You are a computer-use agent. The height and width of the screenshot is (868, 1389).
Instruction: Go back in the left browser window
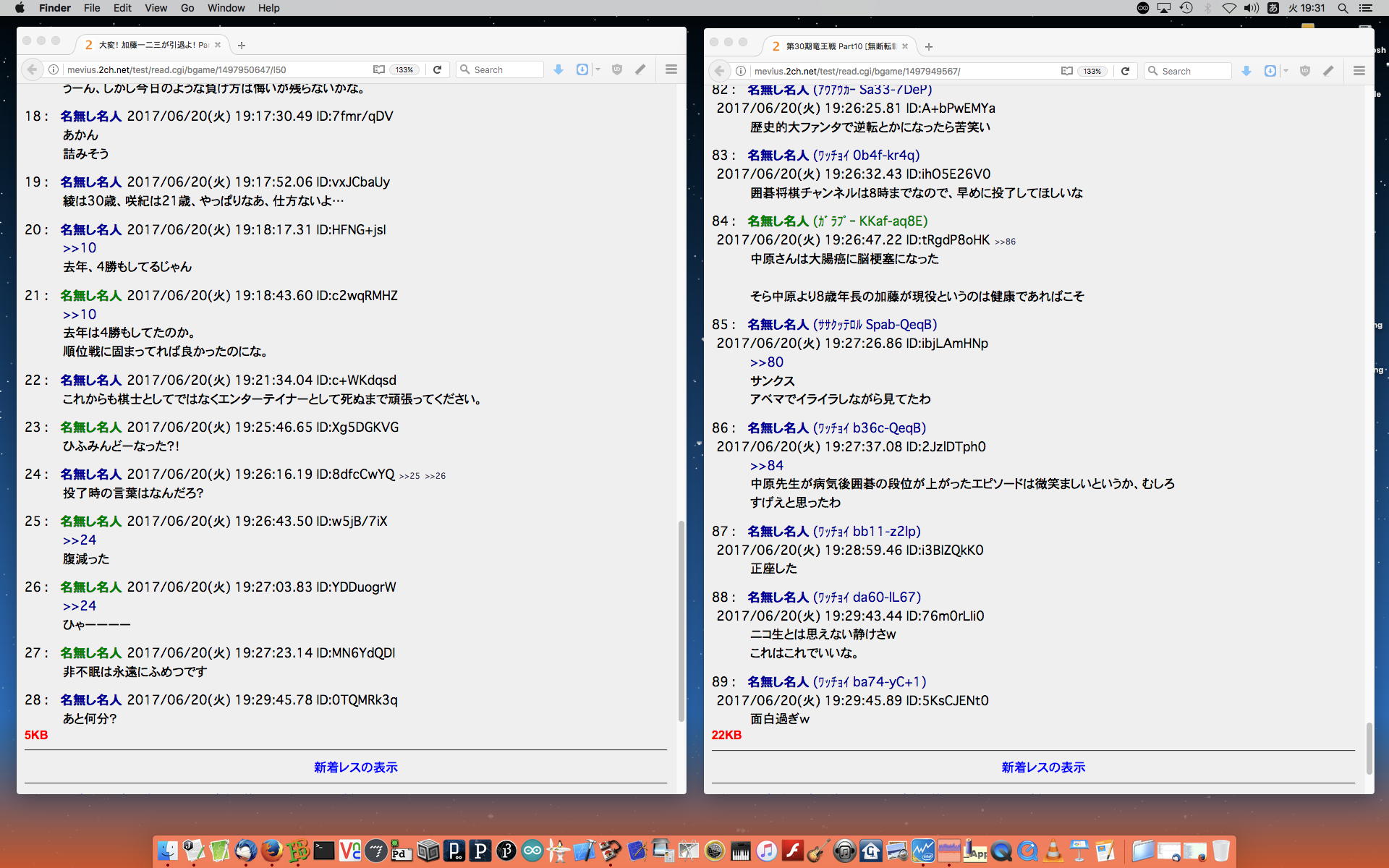point(32,69)
